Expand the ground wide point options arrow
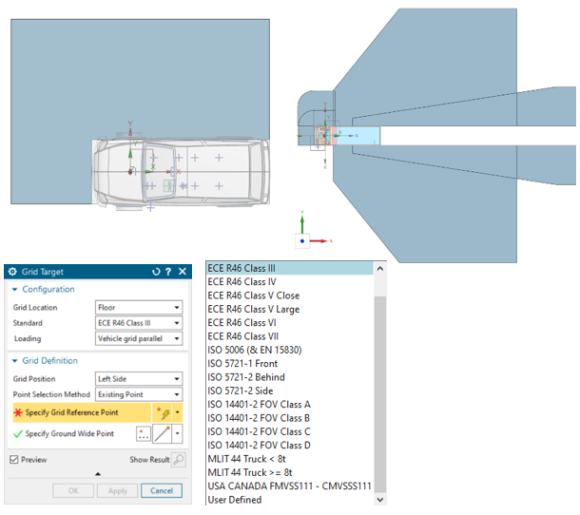 pyautogui.click(x=178, y=434)
